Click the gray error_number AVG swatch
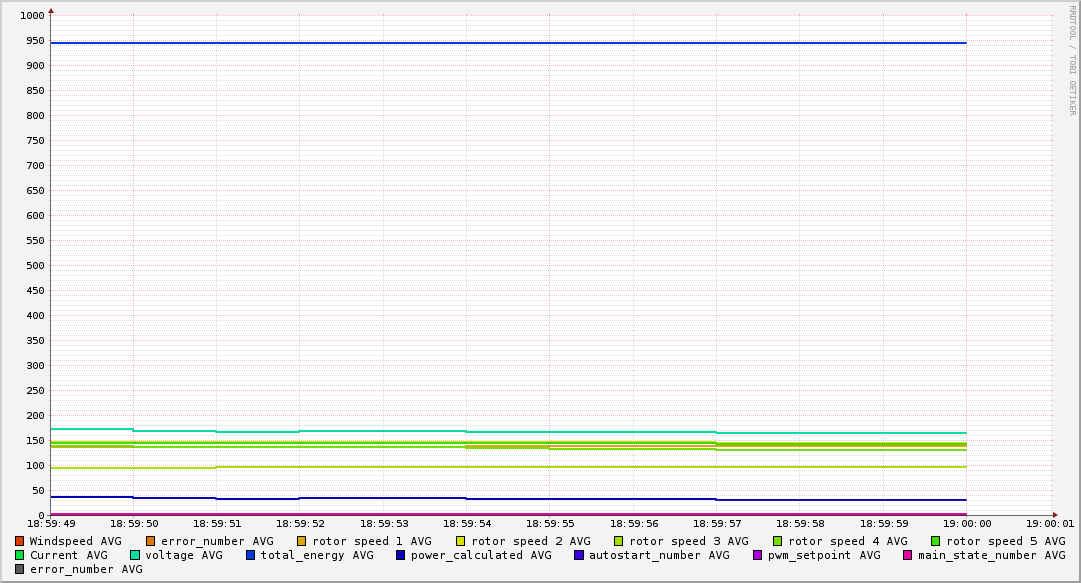The width and height of the screenshot is (1081, 583). 20,569
